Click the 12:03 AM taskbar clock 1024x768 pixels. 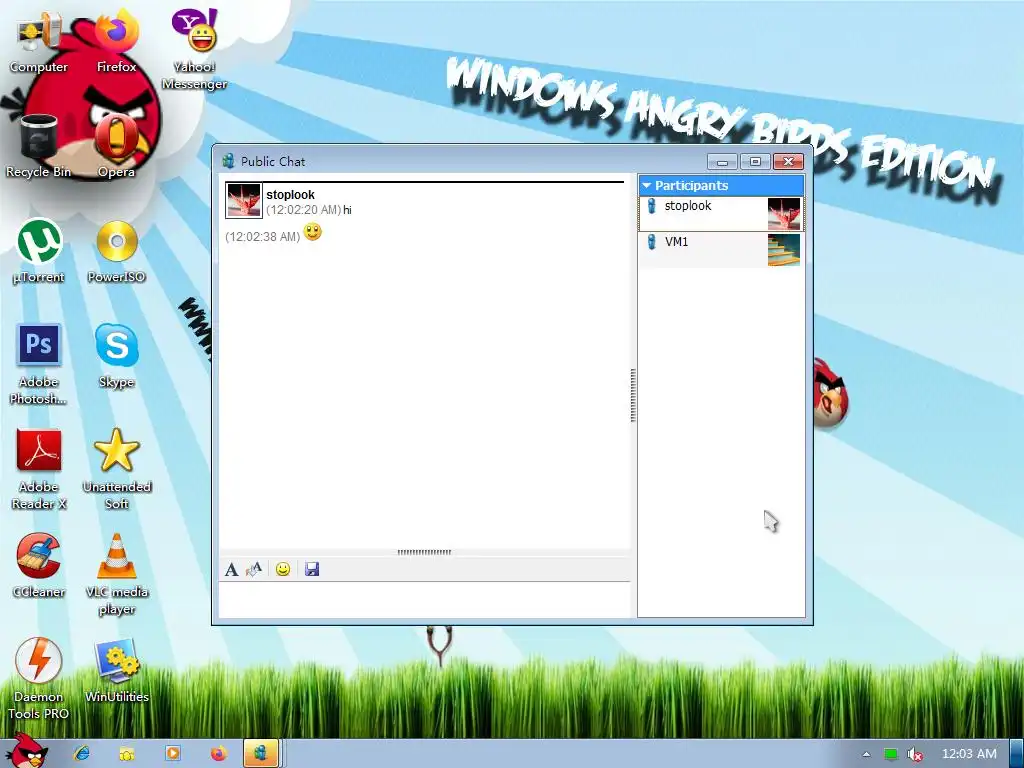point(969,754)
